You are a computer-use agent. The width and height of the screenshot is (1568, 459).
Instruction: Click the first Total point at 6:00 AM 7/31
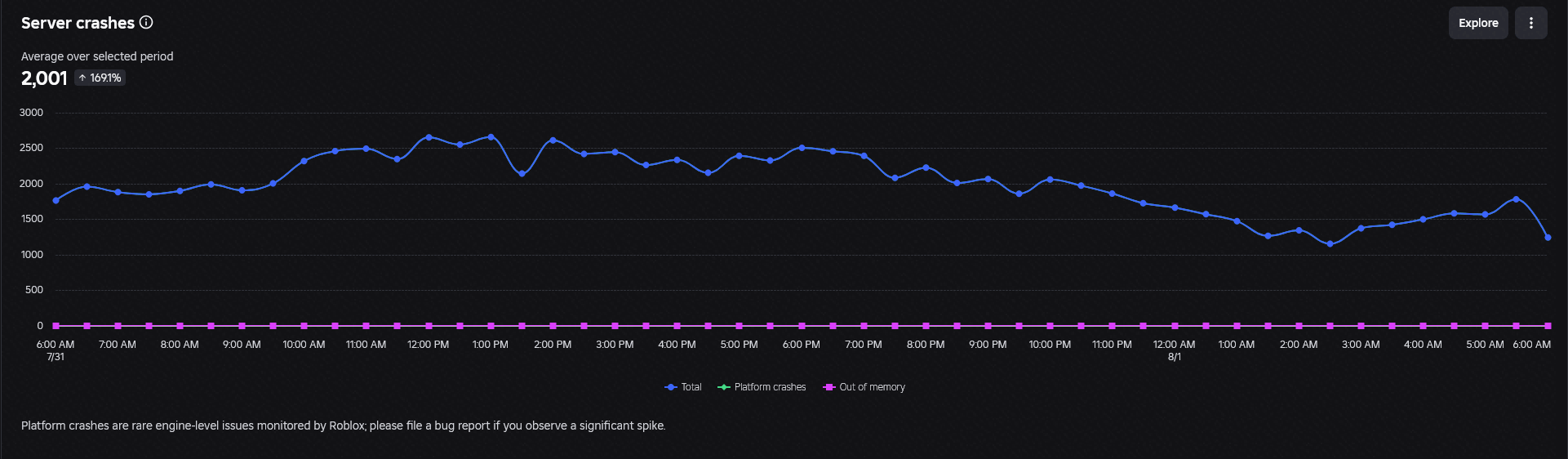tap(56, 200)
